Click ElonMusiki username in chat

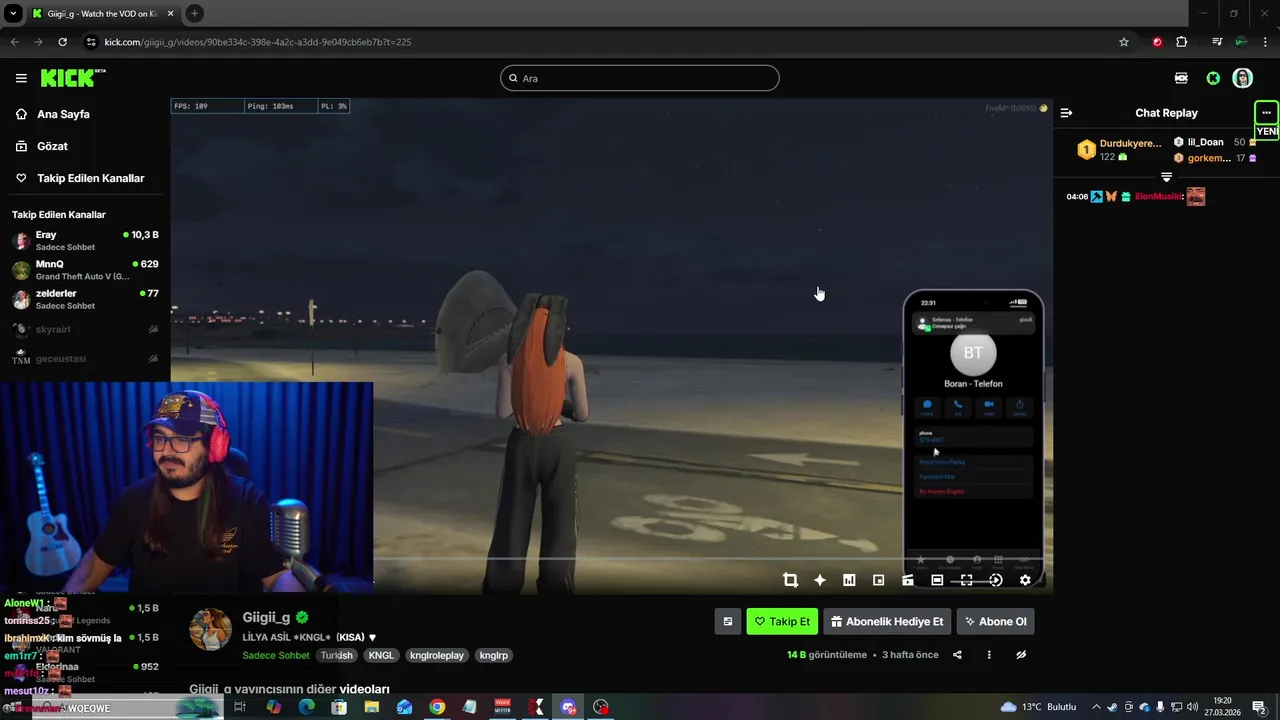click(1158, 197)
